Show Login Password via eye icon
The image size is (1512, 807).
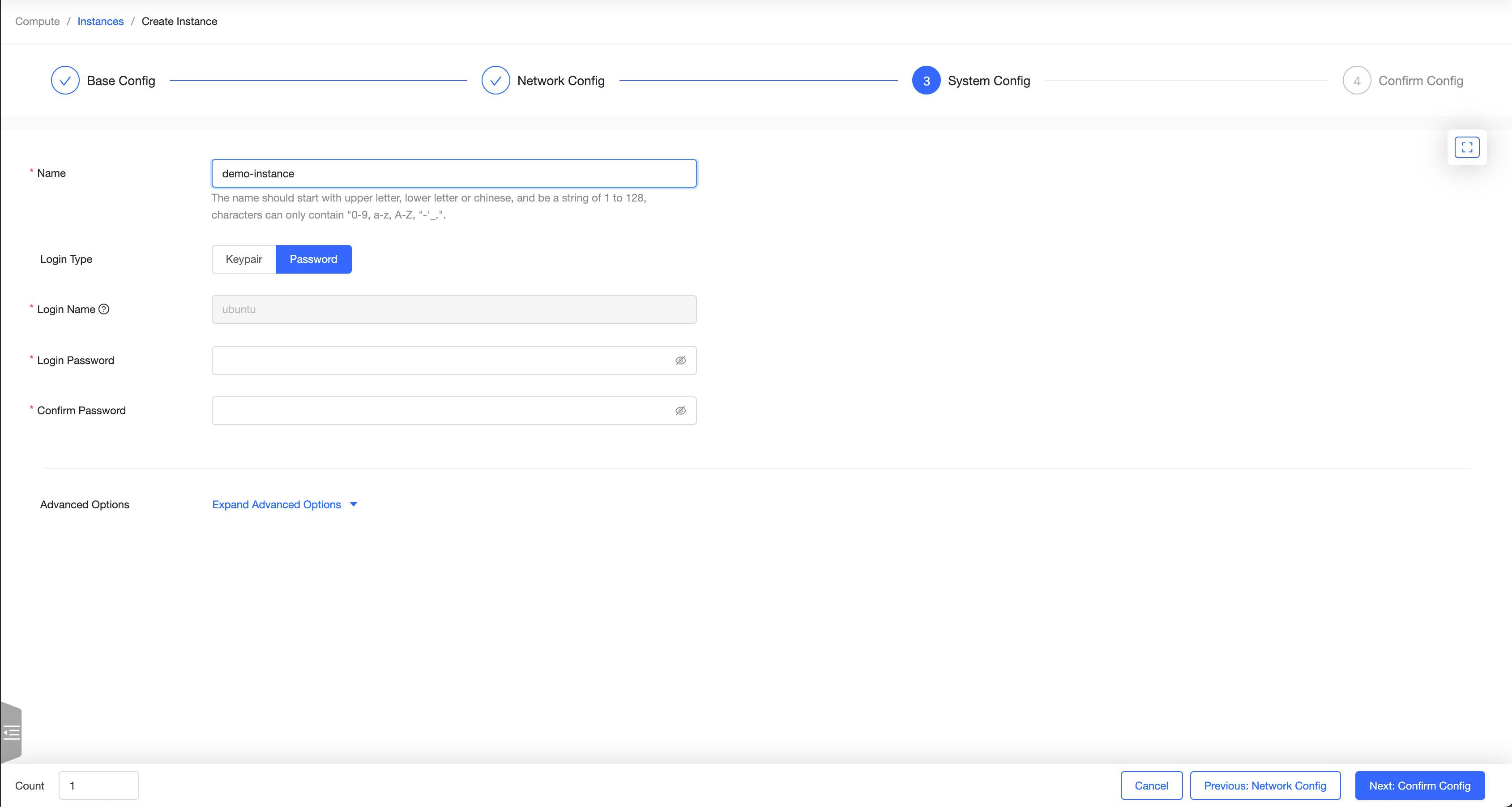click(680, 360)
